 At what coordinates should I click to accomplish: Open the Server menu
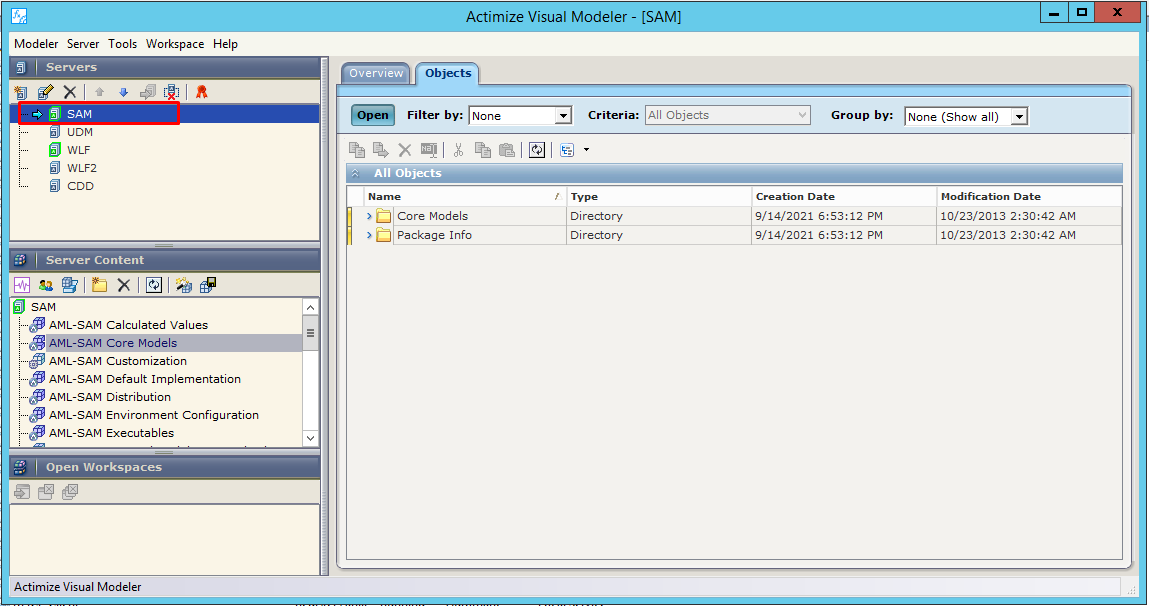(x=83, y=44)
